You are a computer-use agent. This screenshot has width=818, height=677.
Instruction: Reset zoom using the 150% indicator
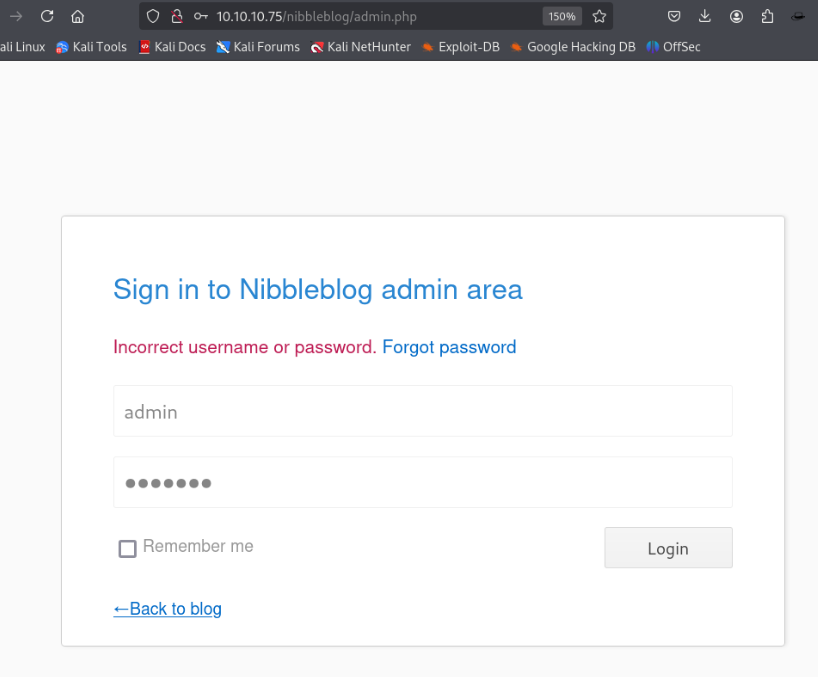pos(561,16)
